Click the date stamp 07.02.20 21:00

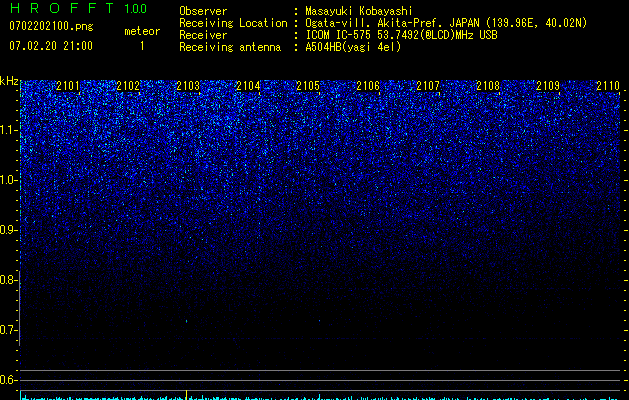51,46
